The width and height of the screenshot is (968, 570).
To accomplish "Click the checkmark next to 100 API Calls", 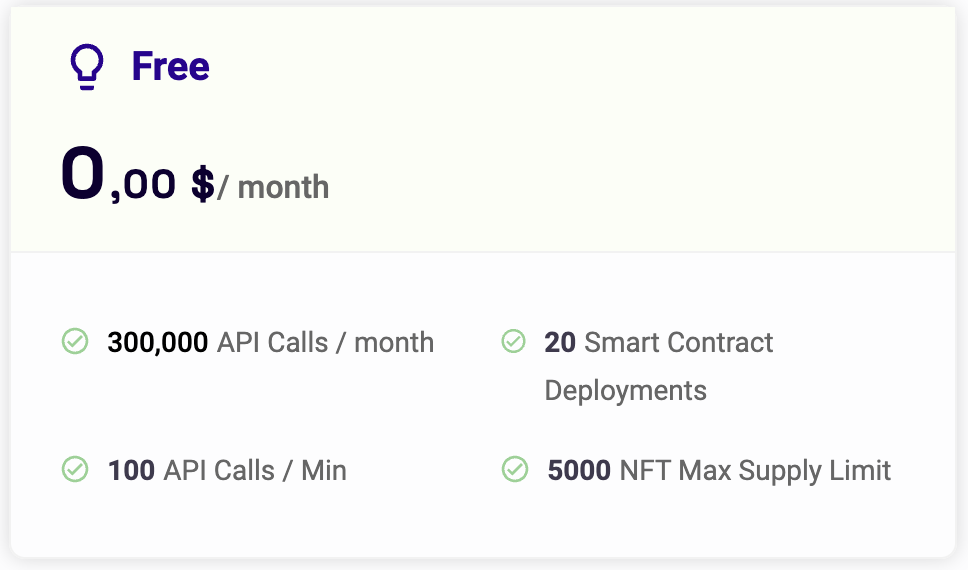I will (x=75, y=469).
